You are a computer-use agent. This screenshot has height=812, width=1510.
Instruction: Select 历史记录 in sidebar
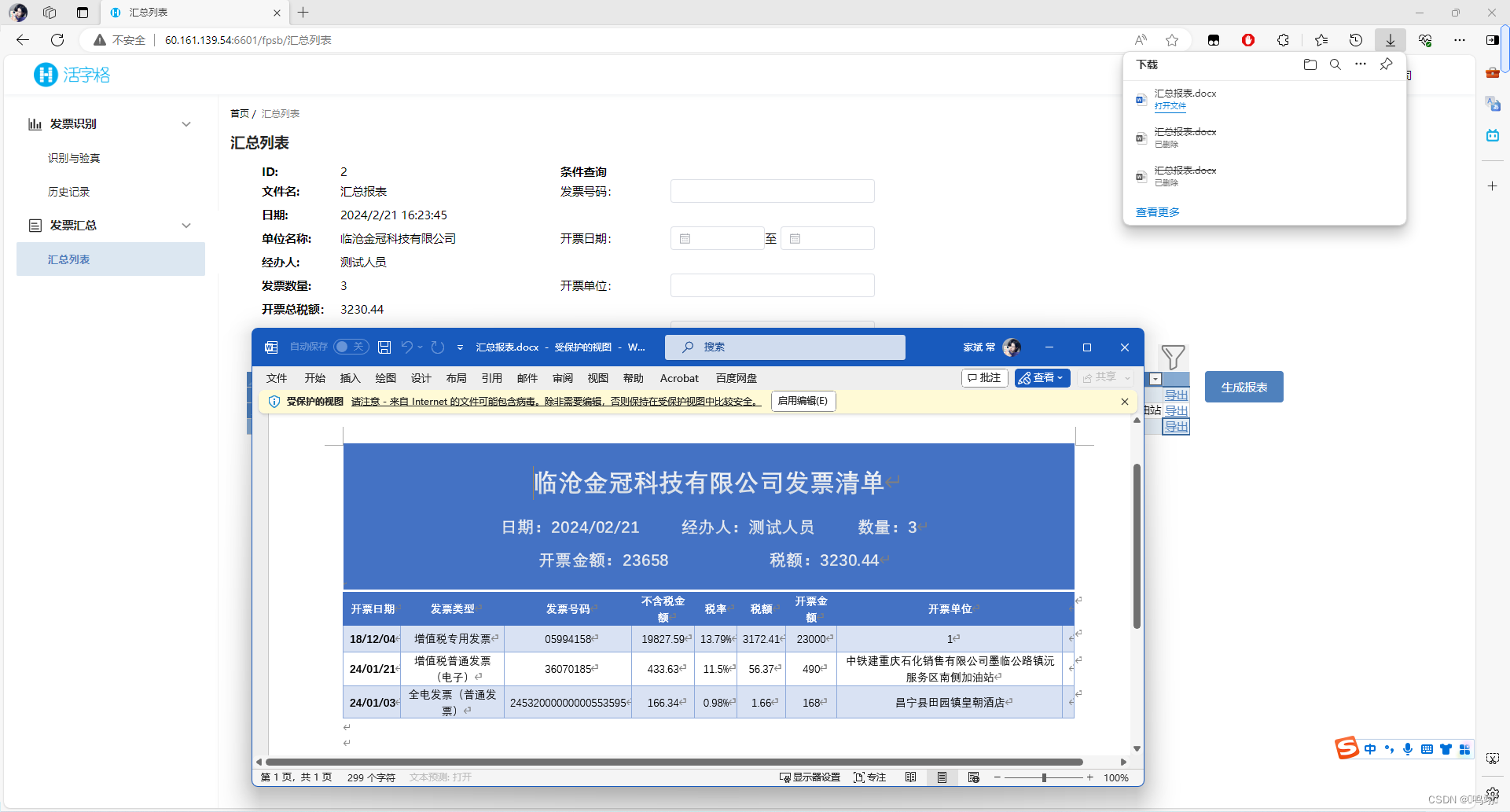pyautogui.click(x=68, y=192)
